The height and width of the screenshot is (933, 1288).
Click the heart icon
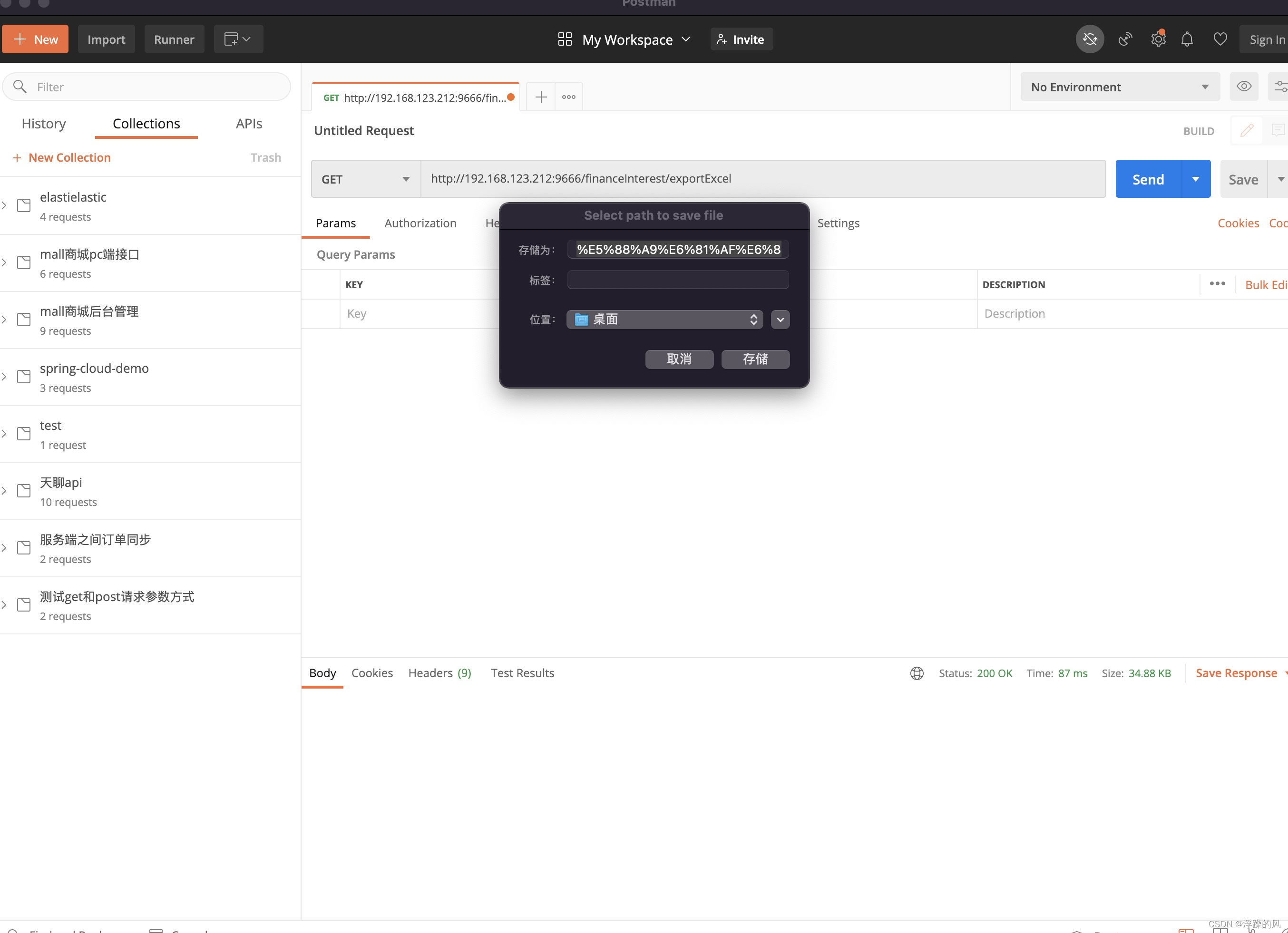[1220, 39]
